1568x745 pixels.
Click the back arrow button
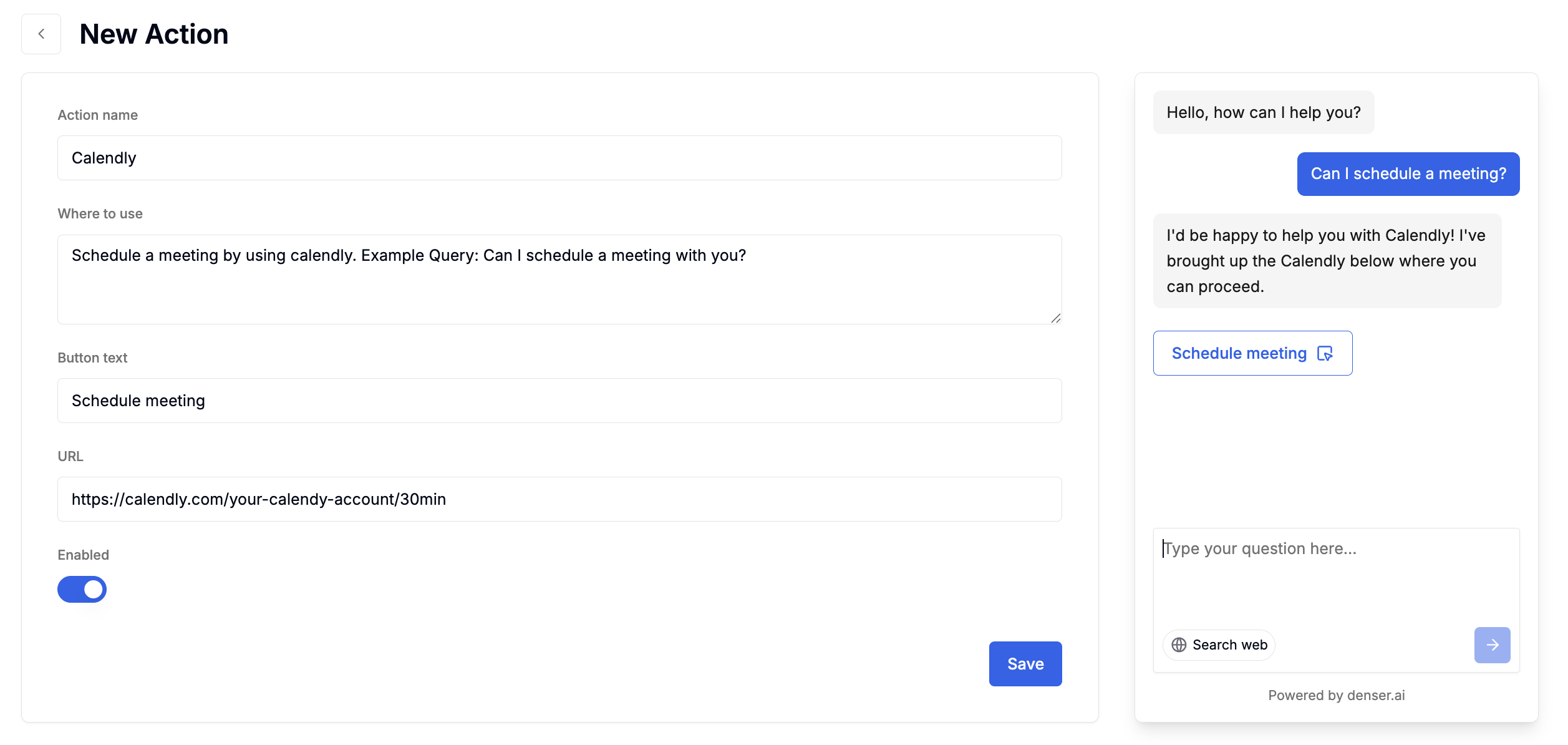click(x=41, y=34)
